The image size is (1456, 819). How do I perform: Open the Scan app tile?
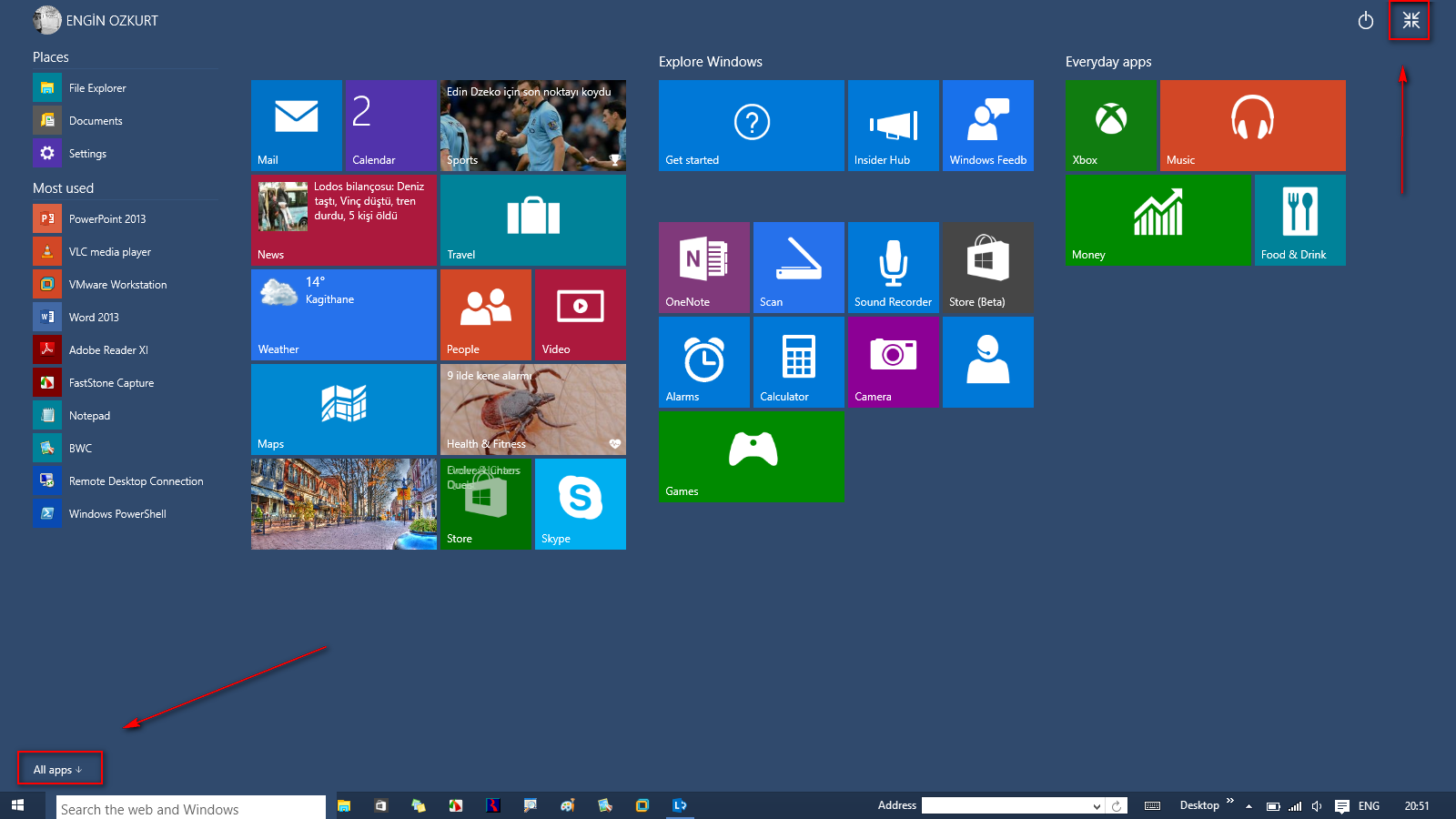click(799, 268)
